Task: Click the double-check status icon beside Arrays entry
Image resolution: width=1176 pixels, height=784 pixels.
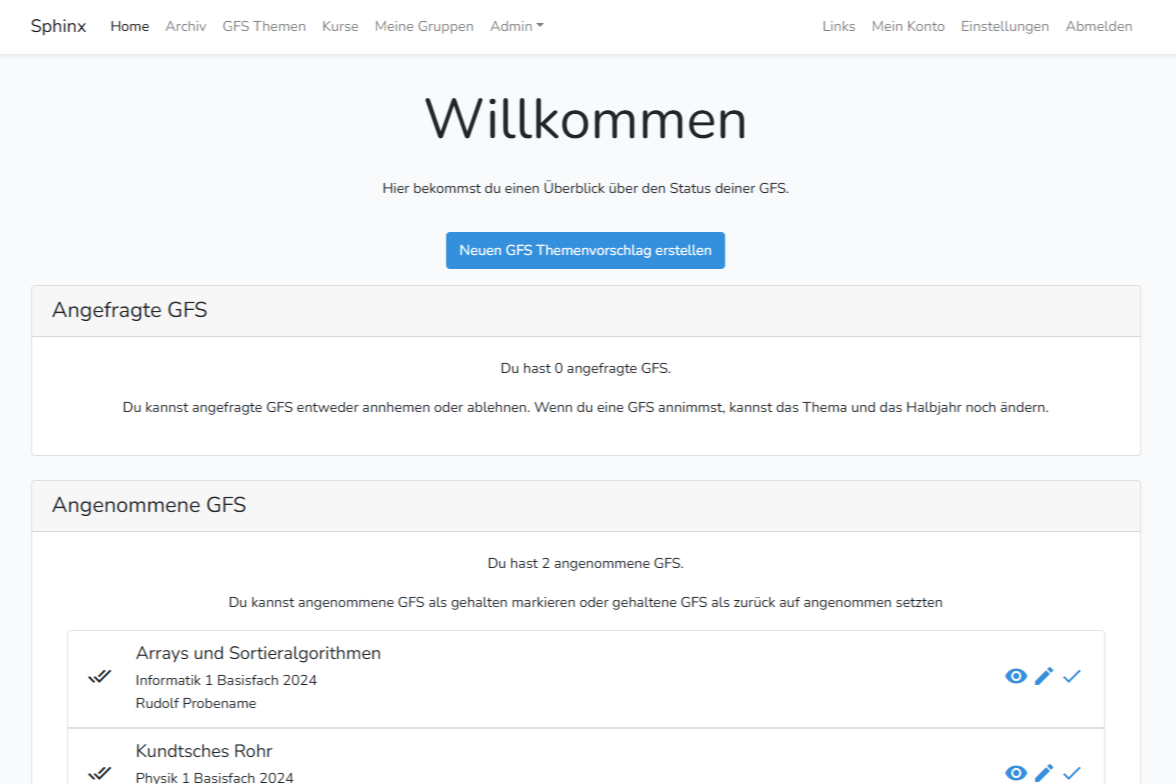Action: pyautogui.click(x=100, y=676)
